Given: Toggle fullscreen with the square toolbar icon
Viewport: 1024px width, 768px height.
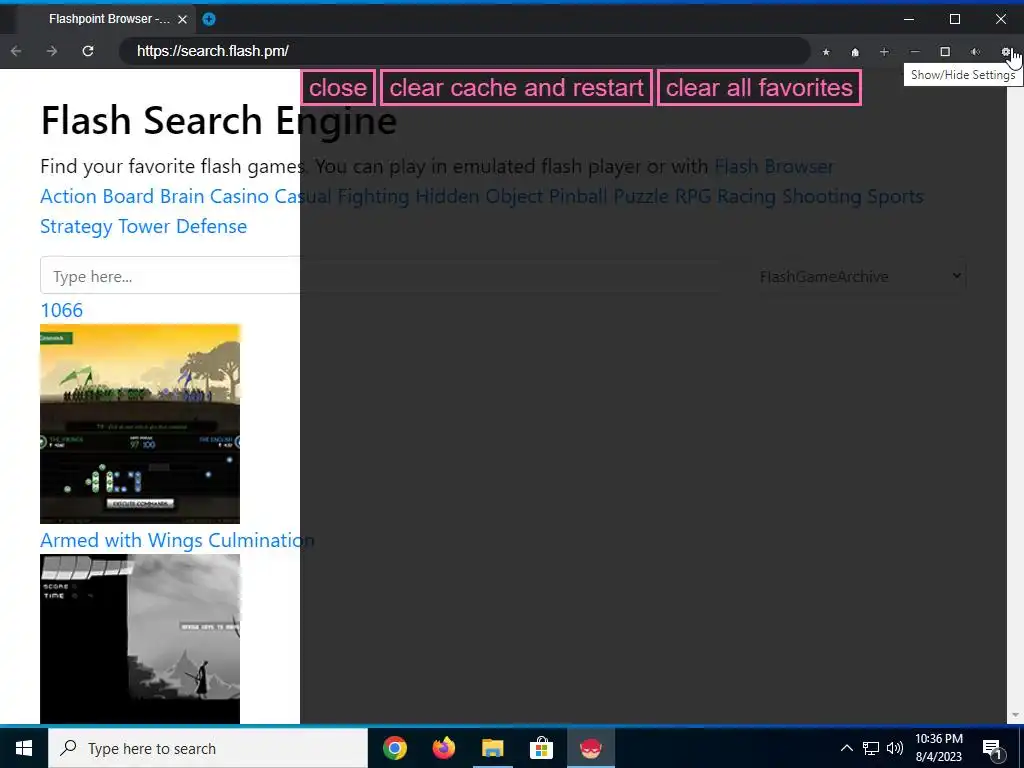Looking at the screenshot, I should click(x=945, y=52).
